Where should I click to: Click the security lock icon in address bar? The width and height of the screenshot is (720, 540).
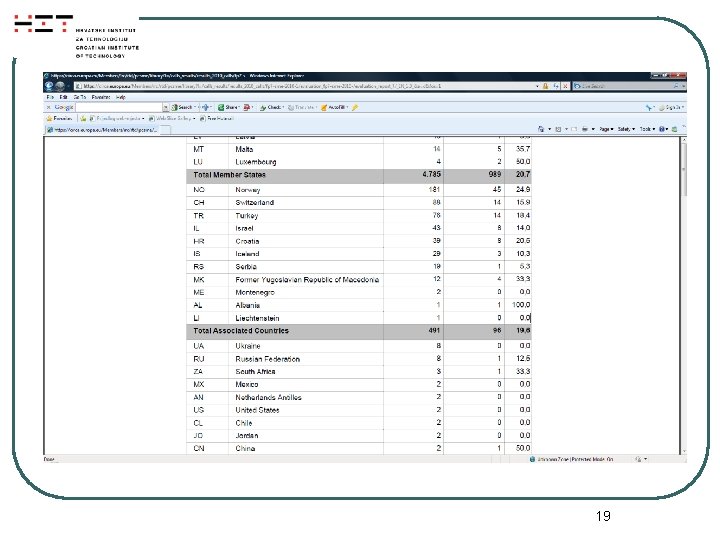(546, 86)
